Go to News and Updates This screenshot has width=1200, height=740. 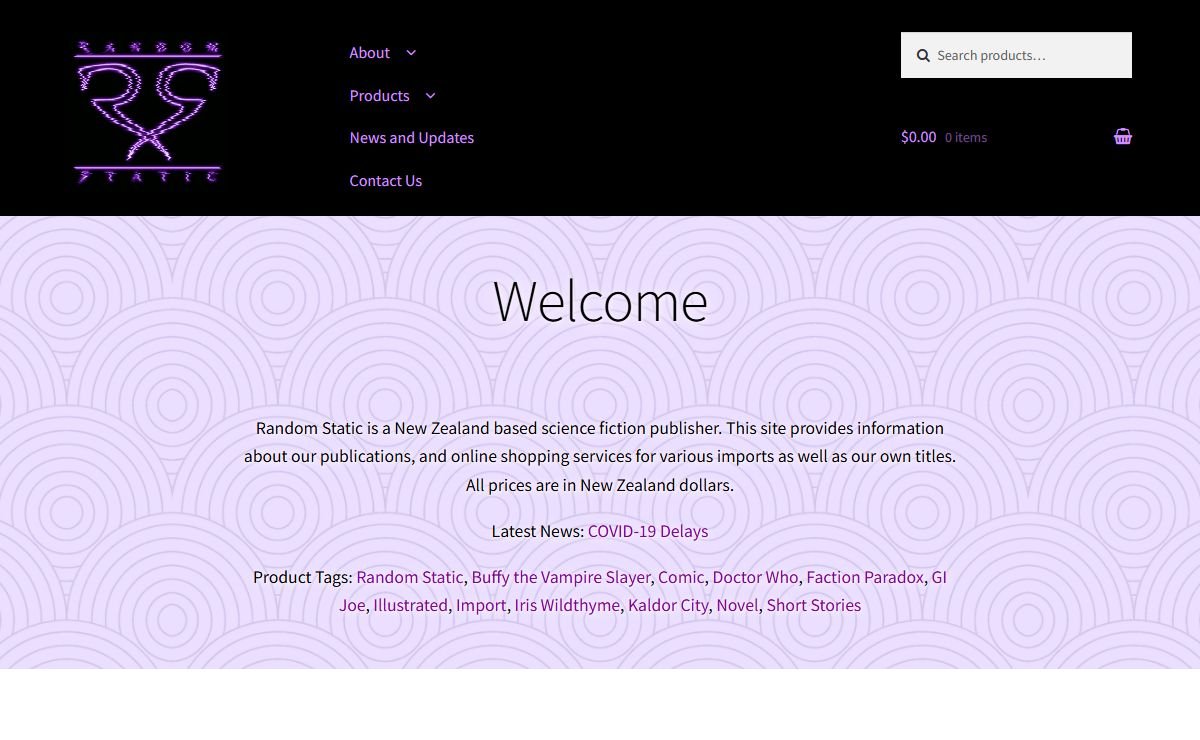coord(411,138)
